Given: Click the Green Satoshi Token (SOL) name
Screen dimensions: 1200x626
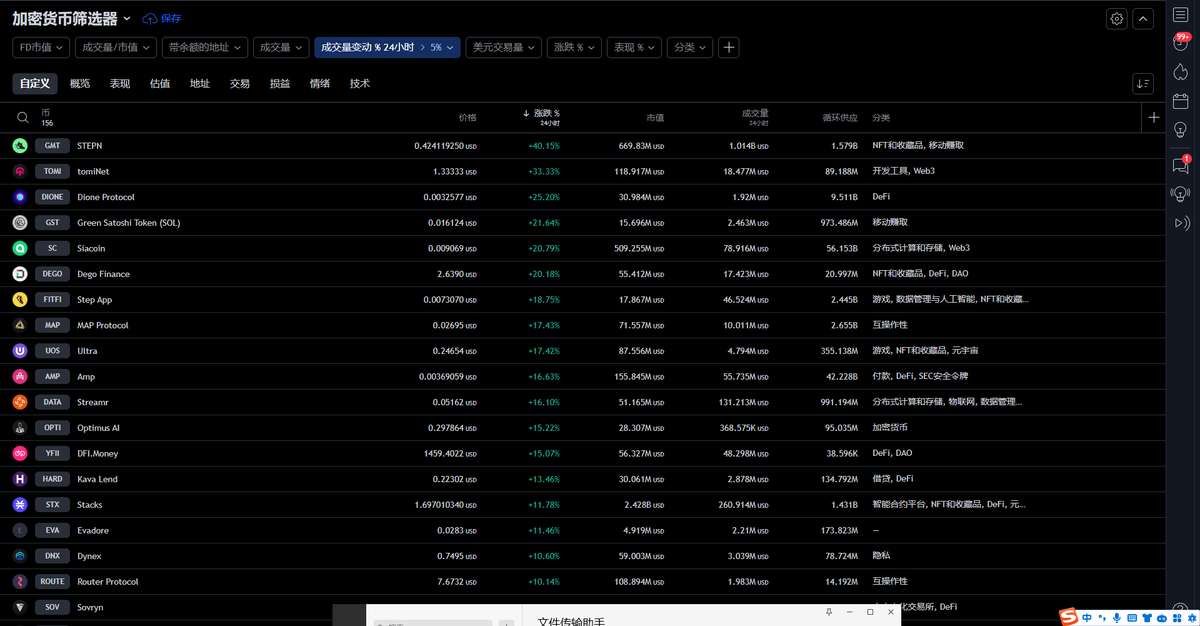Looking at the screenshot, I should 129,223.
